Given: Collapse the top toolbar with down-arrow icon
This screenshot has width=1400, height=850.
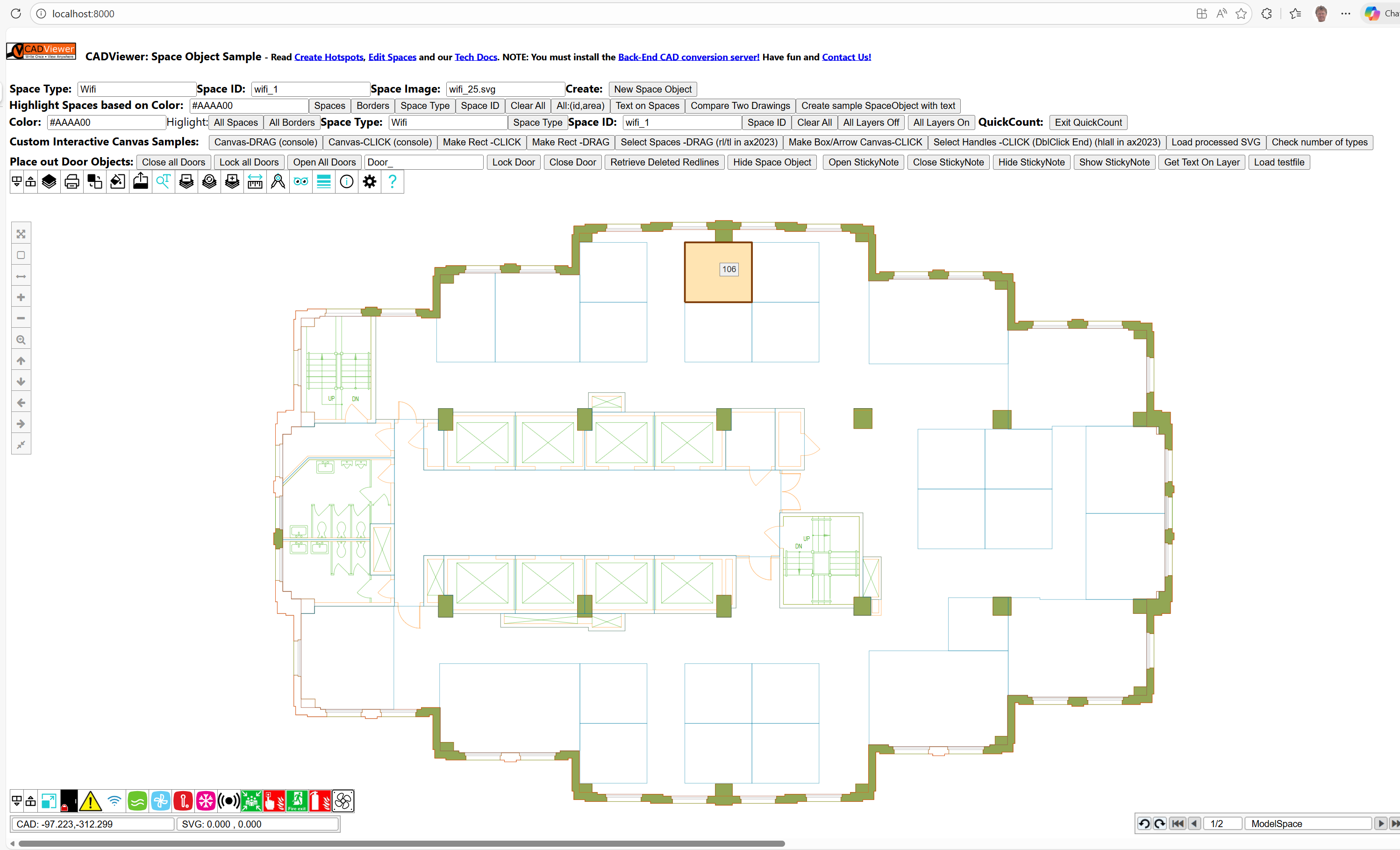Looking at the screenshot, I should (16, 182).
